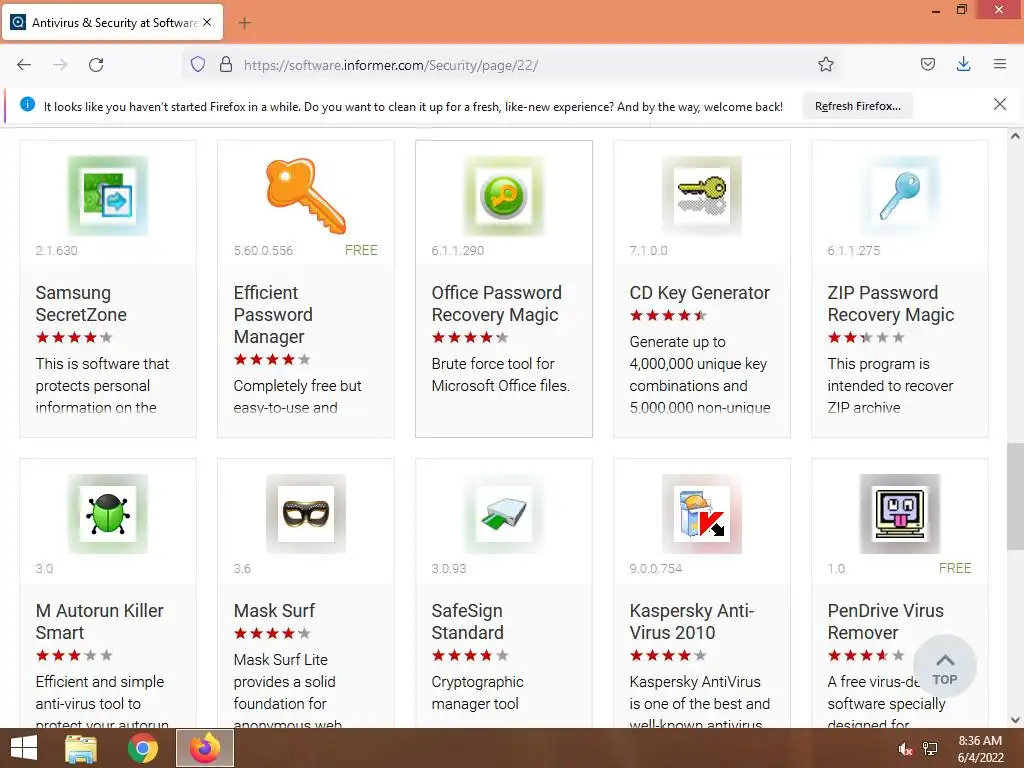Open the Samsung SecretZone title link
Image resolution: width=1024 pixels, height=768 pixels.
81,304
